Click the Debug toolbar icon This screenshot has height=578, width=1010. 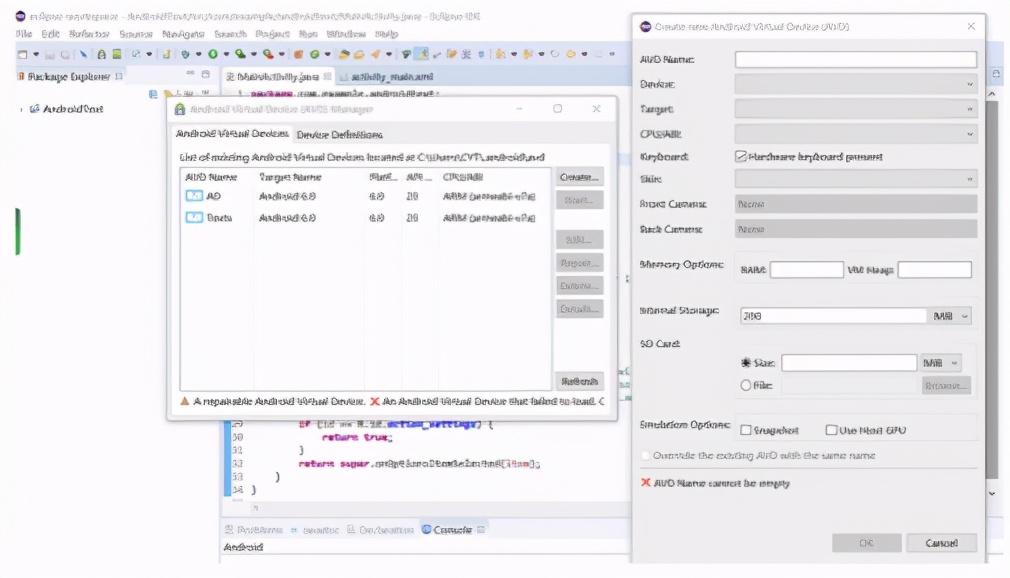click(x=185, y=53)
